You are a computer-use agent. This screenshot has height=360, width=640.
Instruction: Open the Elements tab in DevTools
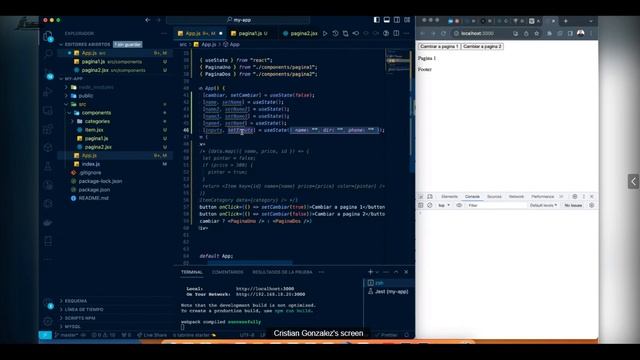pos(449,197)
